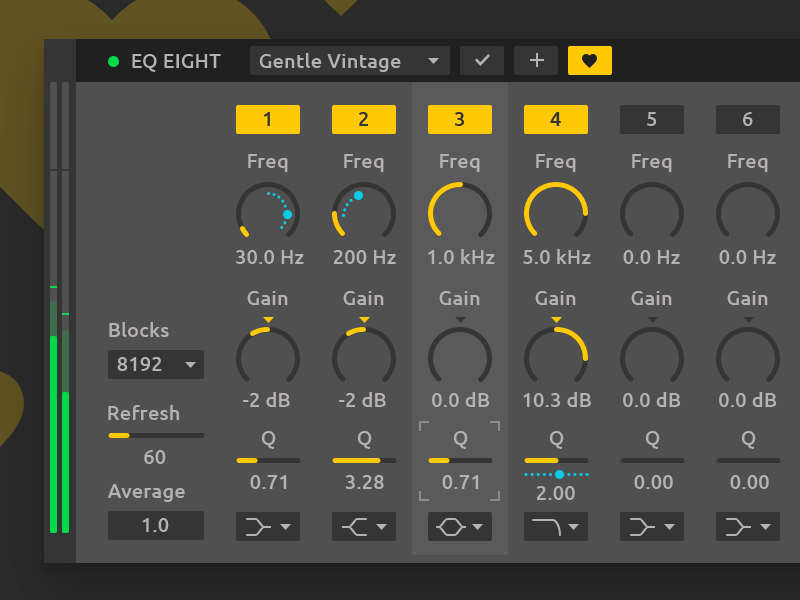Select band 3 notch filter shape icon
This screenshot has height=600, width=800.
point(460,526)
